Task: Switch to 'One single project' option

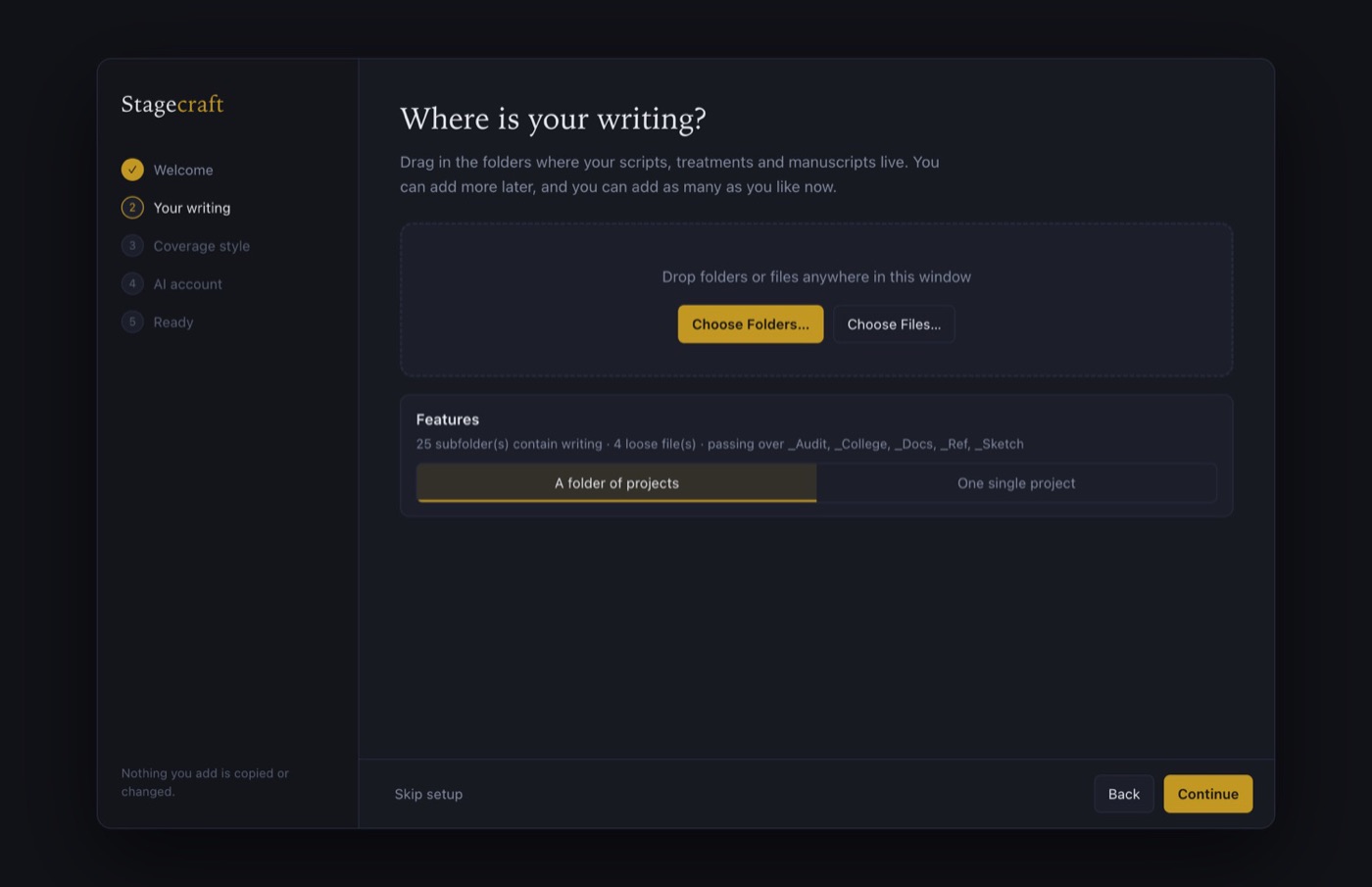Action: tap(1016, 483)
